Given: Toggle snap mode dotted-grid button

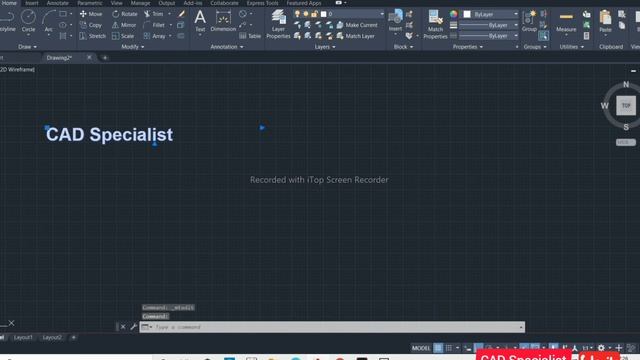Looking at the screenshot, I should [449, 348].
